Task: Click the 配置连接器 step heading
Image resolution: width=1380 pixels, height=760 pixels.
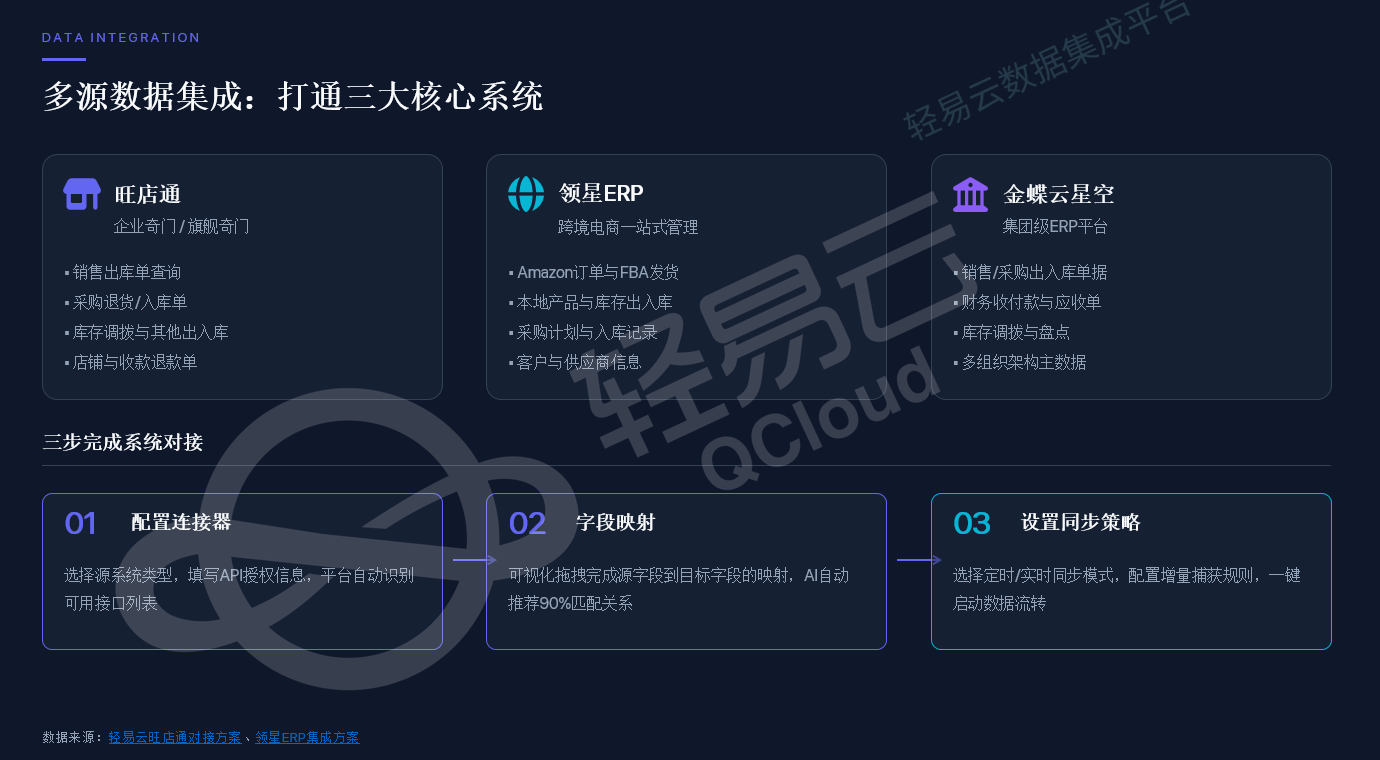Action: (x=181, y=522)
